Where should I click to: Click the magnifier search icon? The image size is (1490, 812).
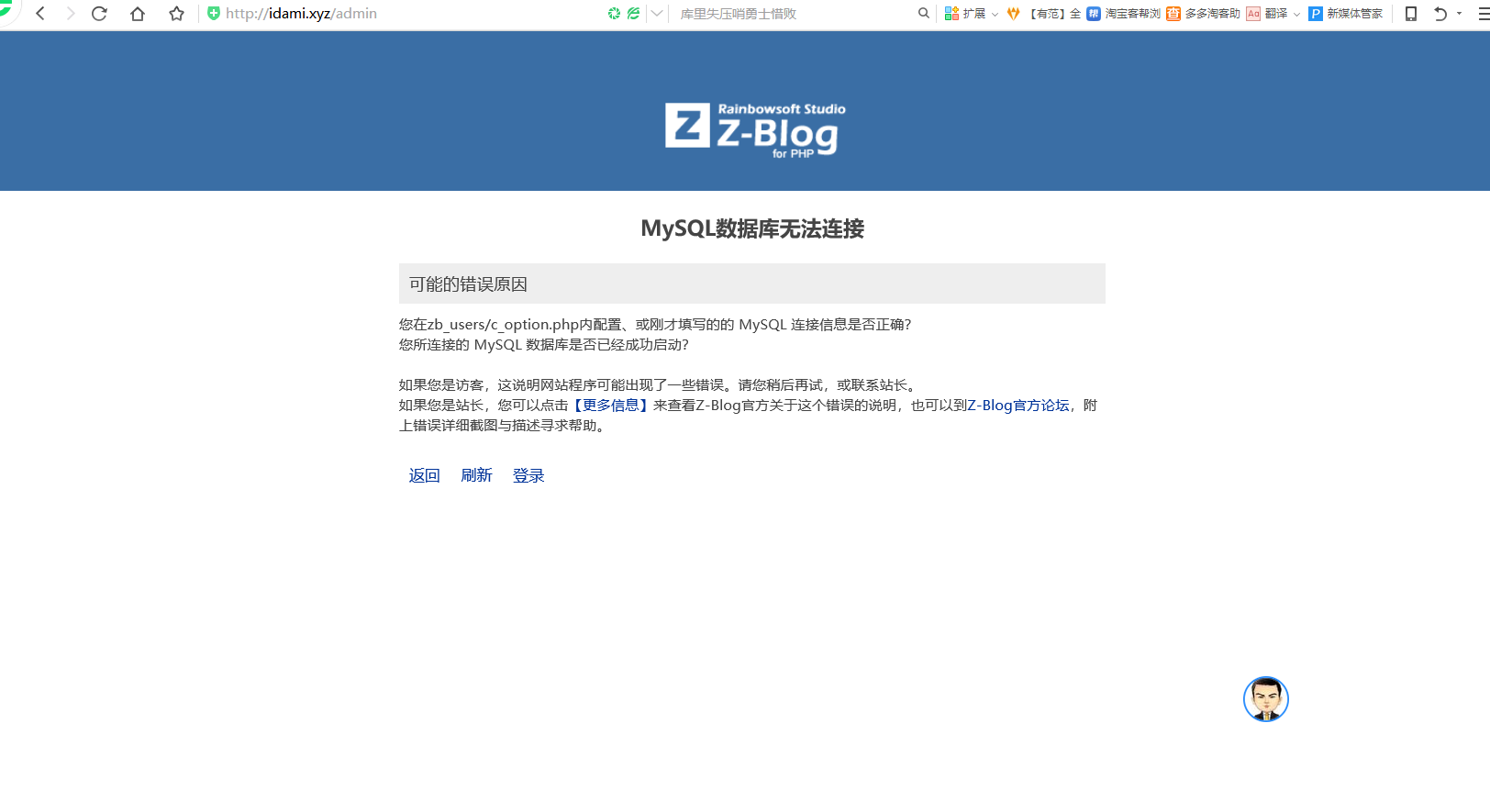tap(924, 14)
